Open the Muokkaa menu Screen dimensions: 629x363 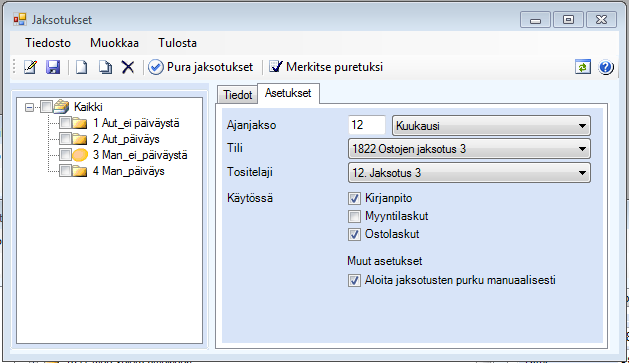[x=114, y=43]
